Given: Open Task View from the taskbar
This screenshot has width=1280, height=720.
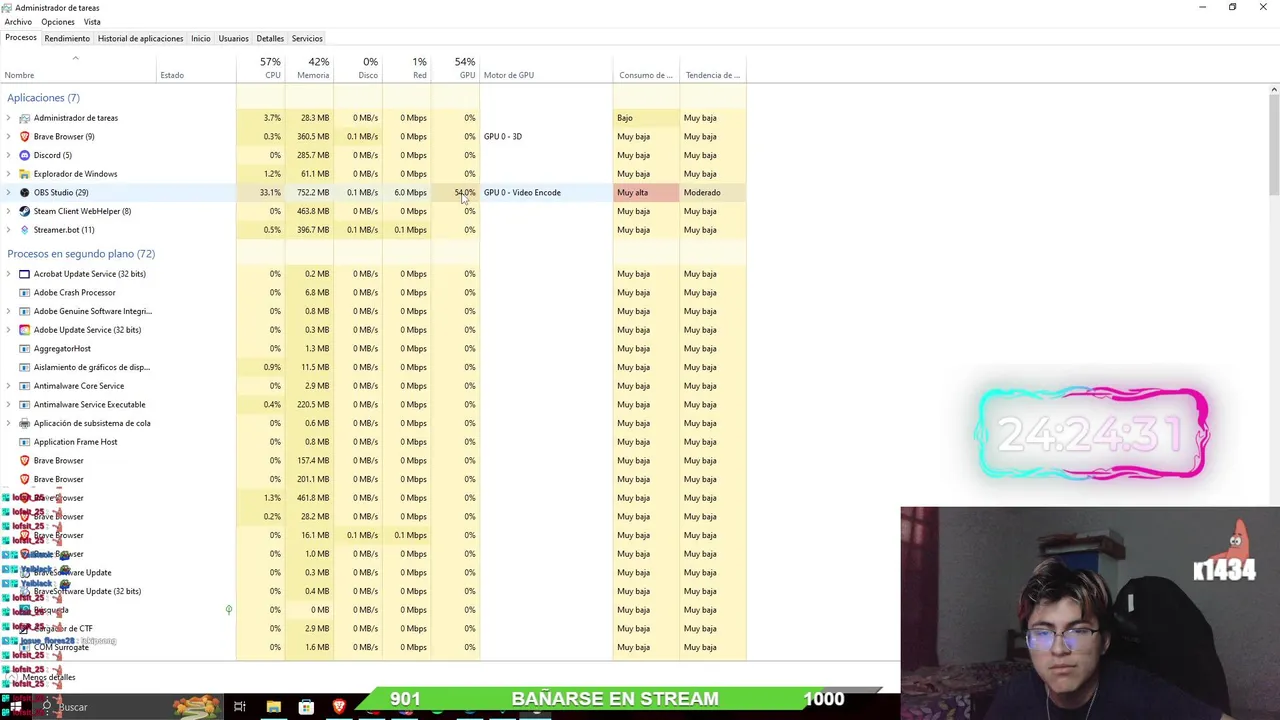Looking at the screenshot, I should pos(240,707).
